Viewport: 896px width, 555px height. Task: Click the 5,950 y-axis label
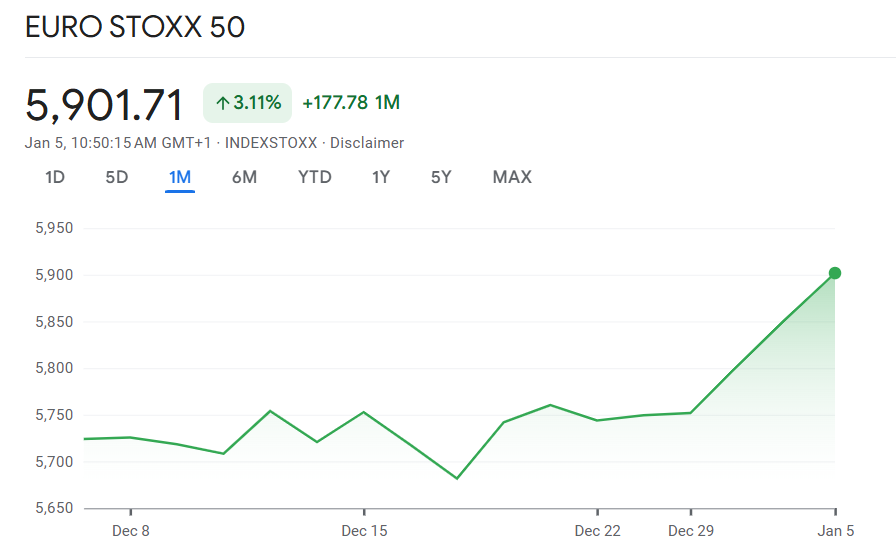pyautogui.click(x=55, y=228)
